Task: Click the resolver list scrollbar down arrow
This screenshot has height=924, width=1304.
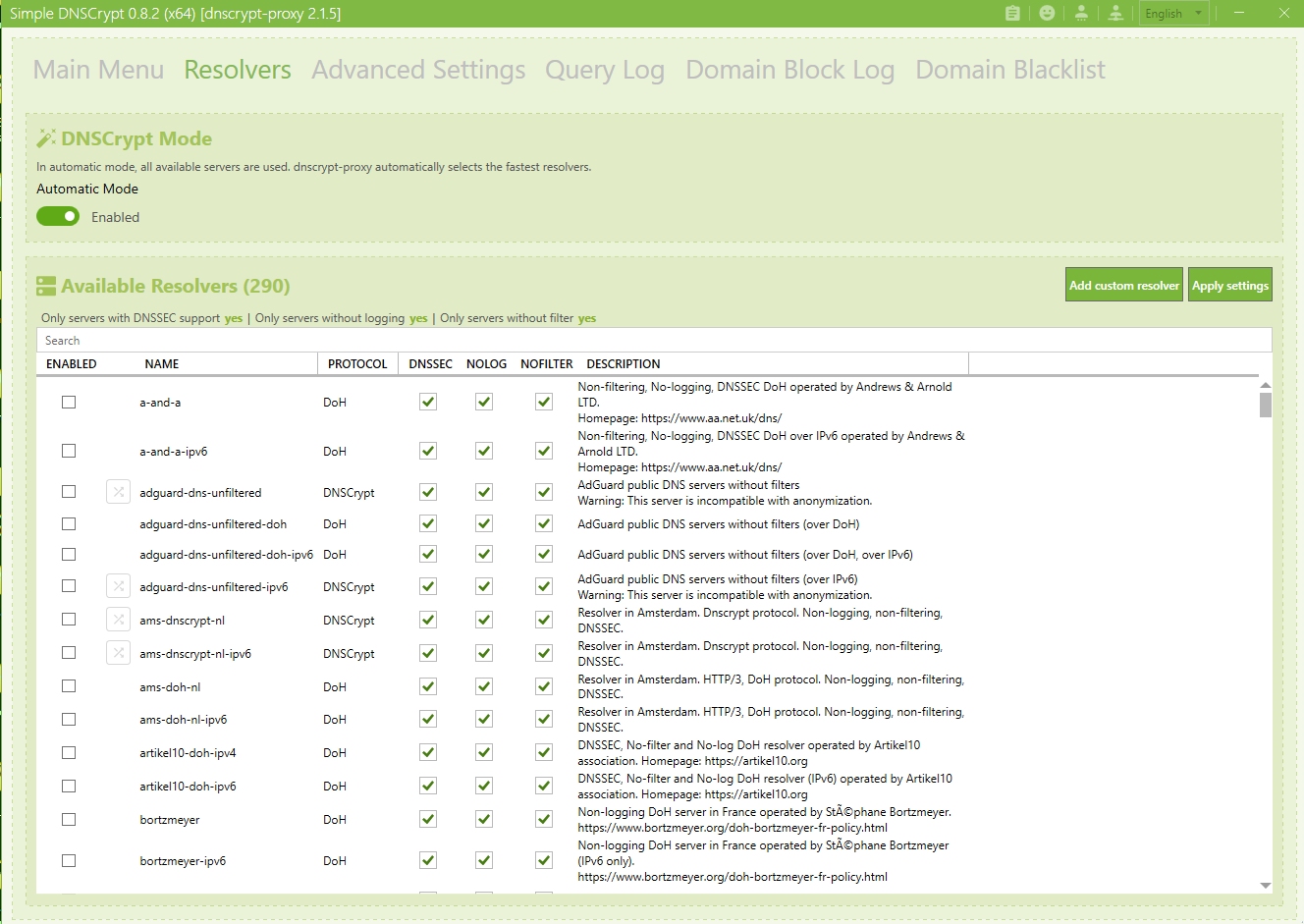Action: (1265, 886)
